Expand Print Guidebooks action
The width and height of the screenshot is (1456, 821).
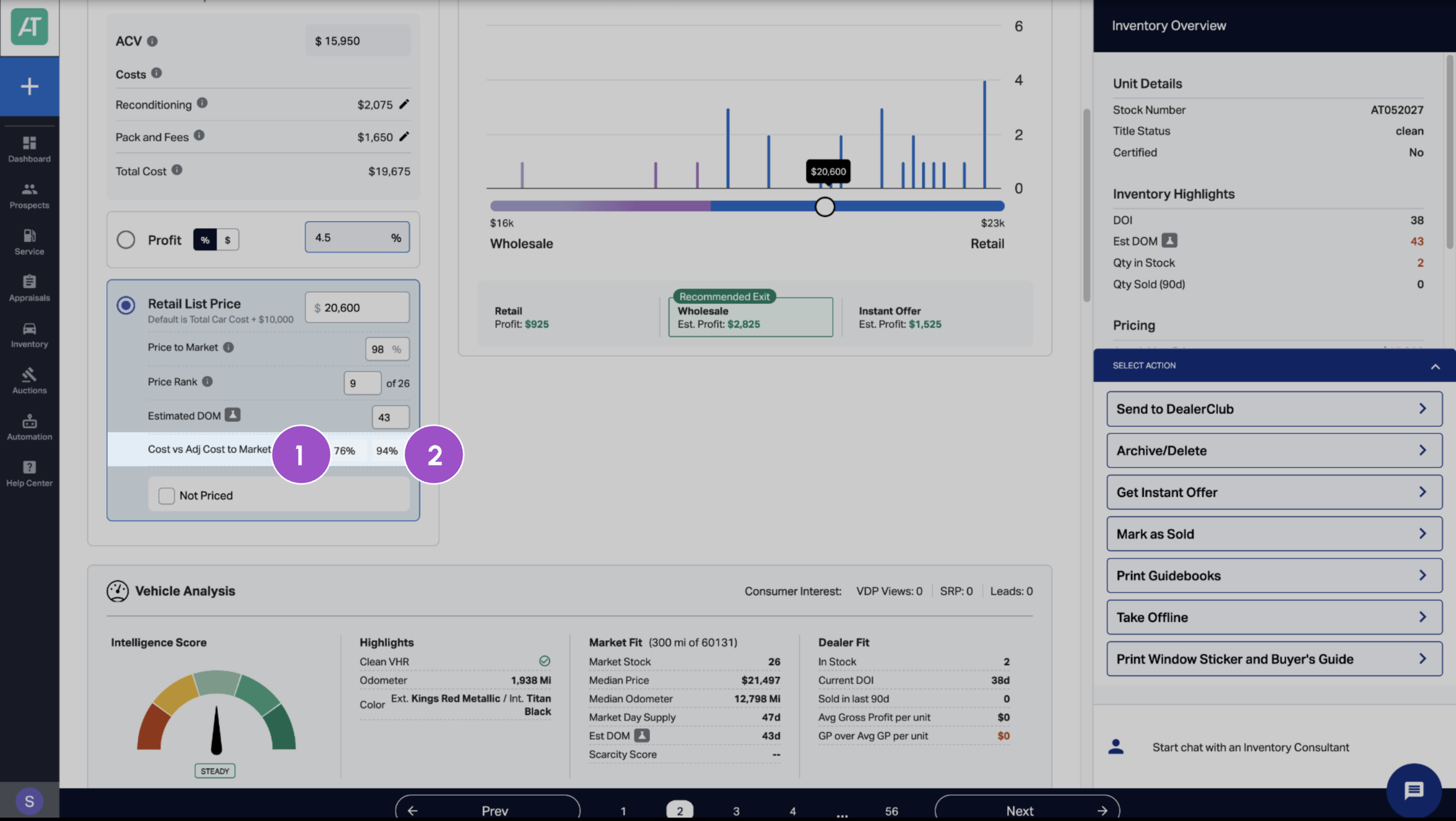coord(1274,575)
